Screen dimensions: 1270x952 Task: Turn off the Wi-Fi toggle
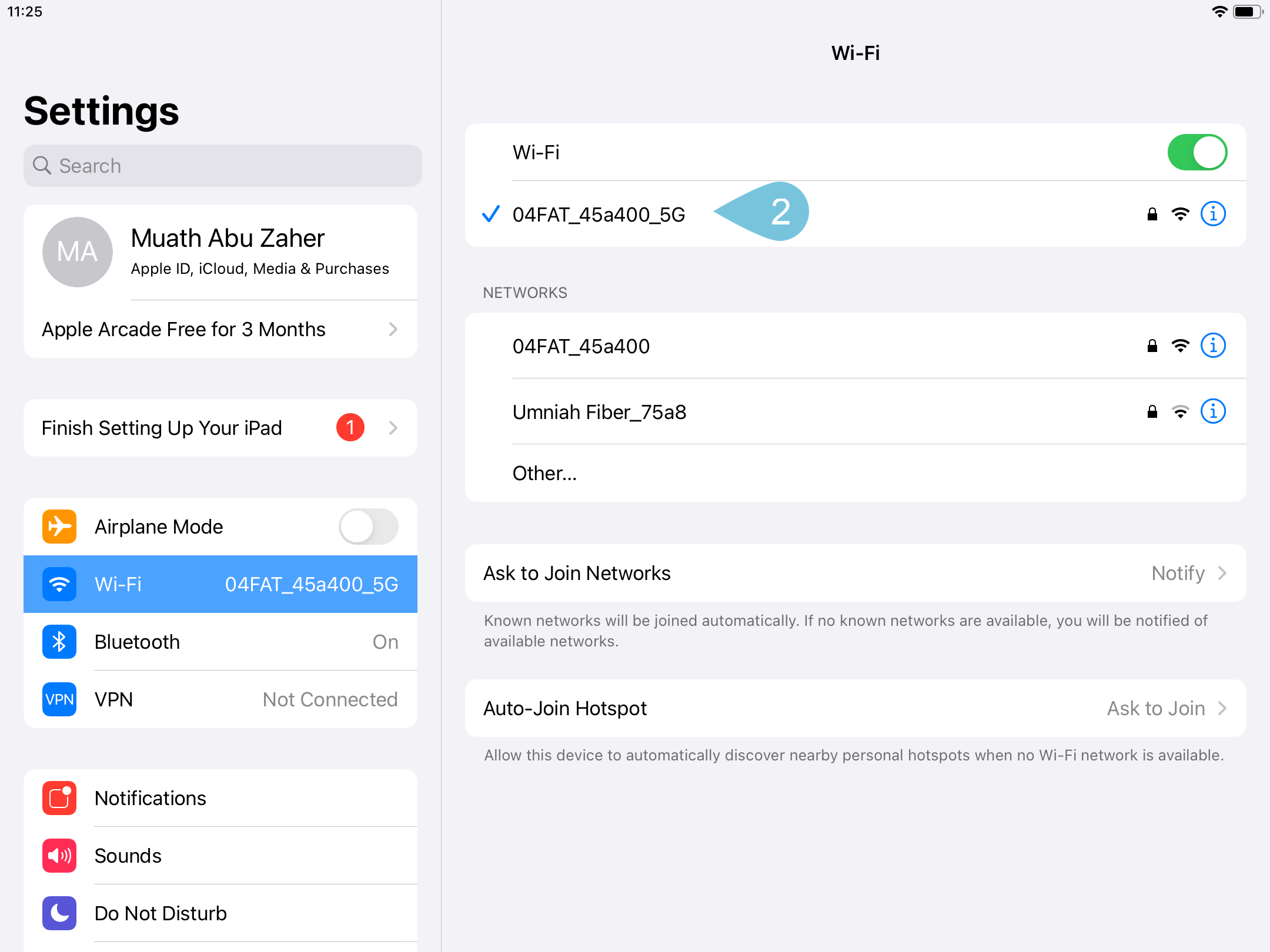point(1197,152)
